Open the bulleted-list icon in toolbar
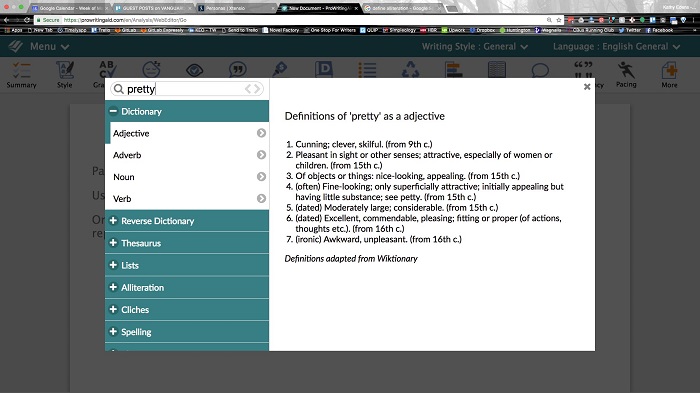This screenshot has width=700, height=393. point(367,70)
